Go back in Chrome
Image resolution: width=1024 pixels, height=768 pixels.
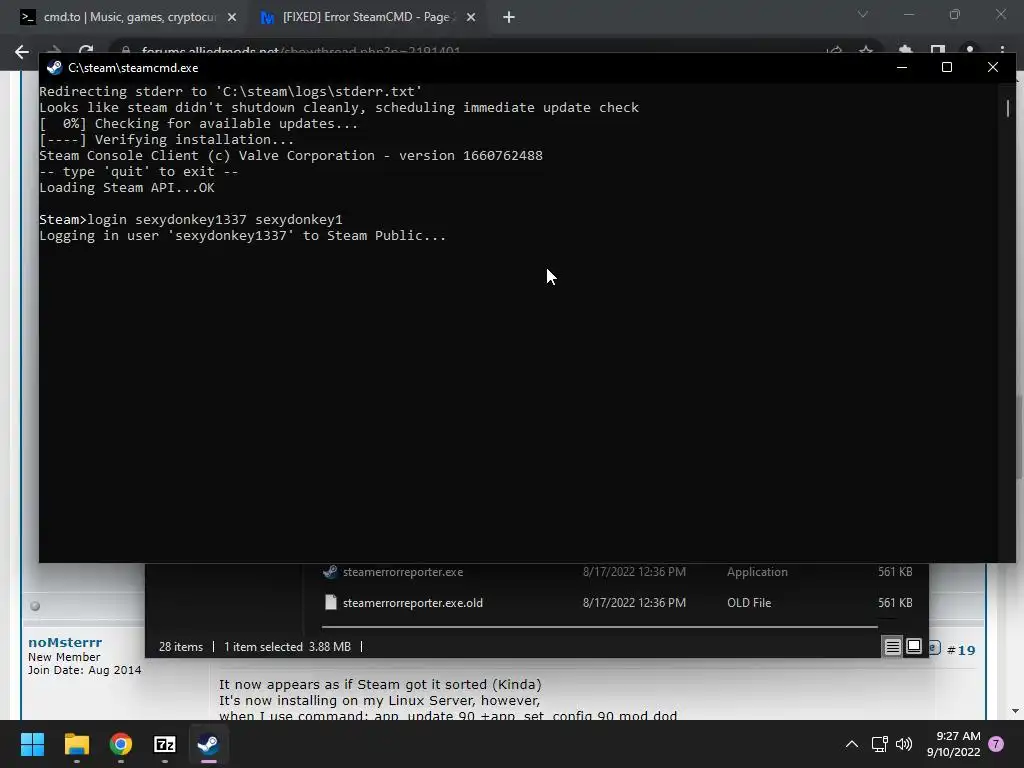(22, 52)
